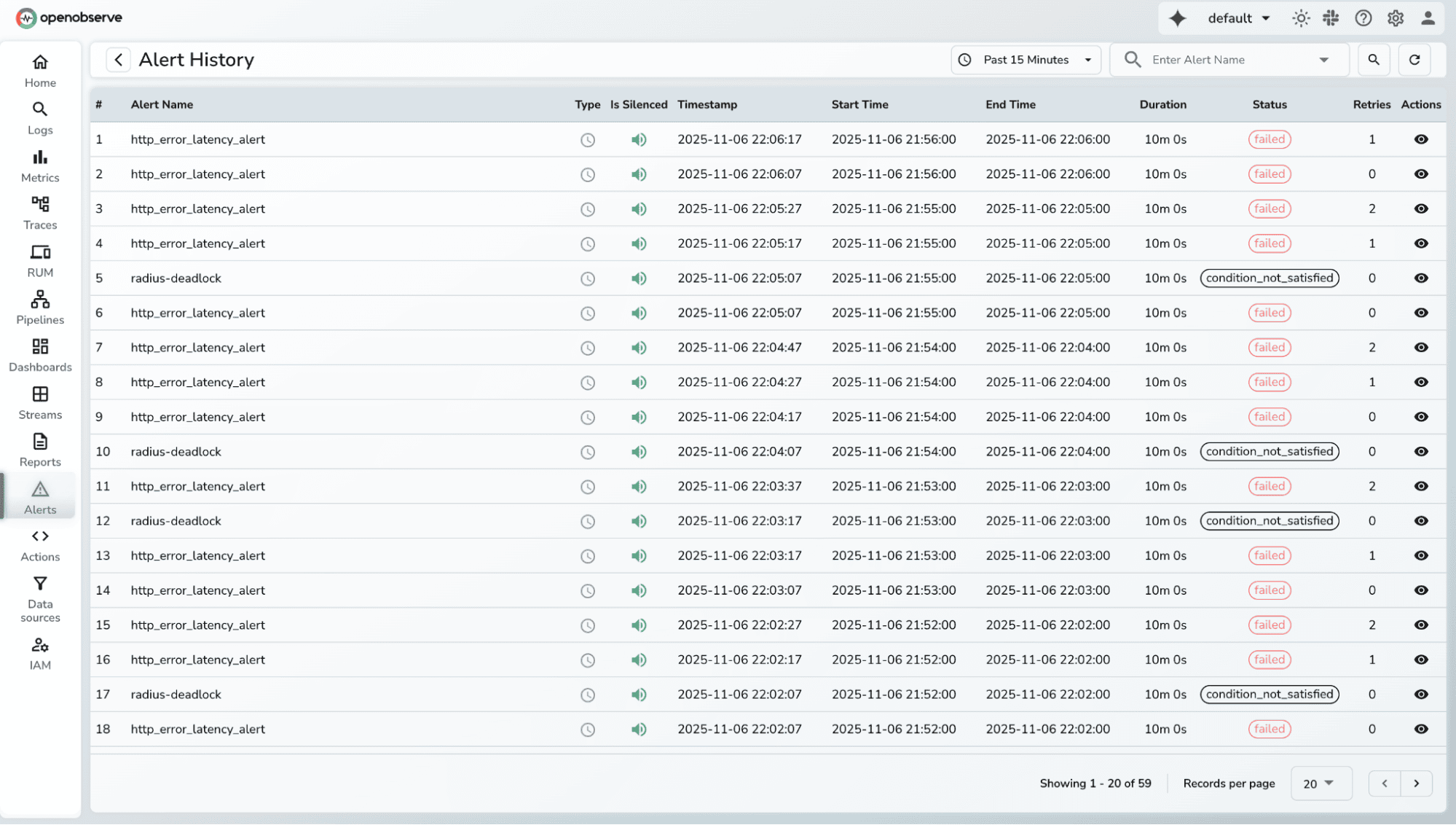Screen dimensions: 1456x825
Task: Open Slack community icon
Action: click(x=1331, y=18)
